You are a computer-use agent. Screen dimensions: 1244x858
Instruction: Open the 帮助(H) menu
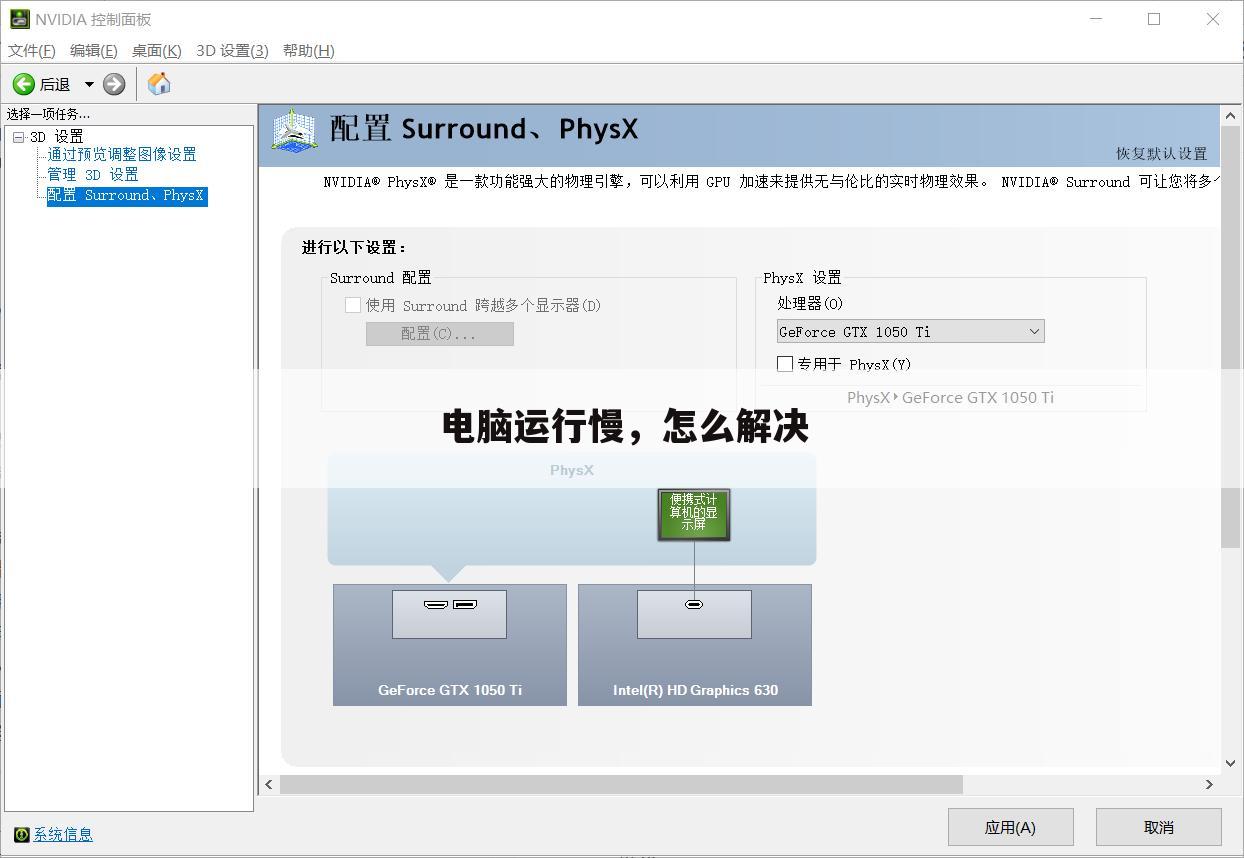pyautogui.click(x=309, y=50)
